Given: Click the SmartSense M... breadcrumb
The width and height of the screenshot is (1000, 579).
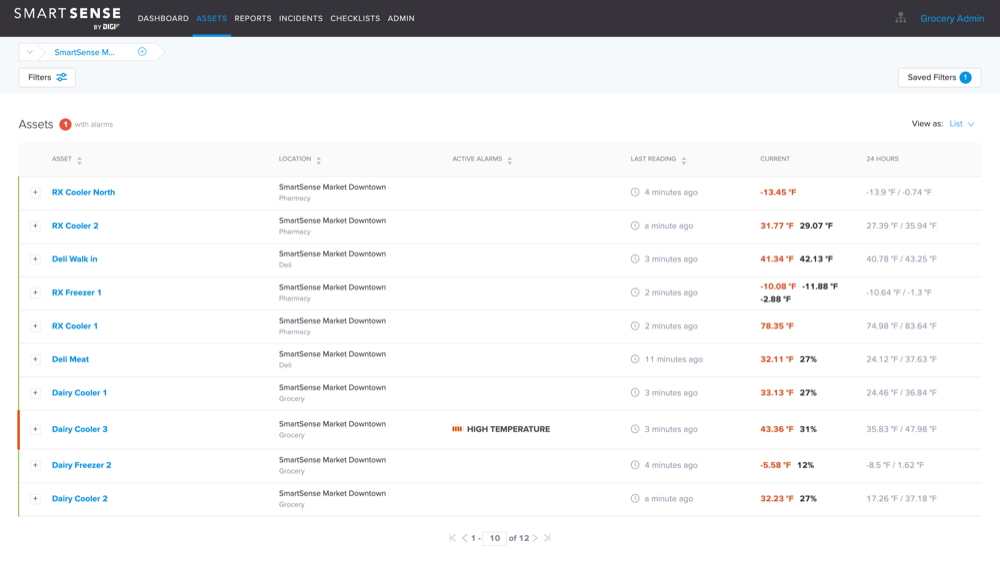Looking at the screenshot, I should 84,52.
